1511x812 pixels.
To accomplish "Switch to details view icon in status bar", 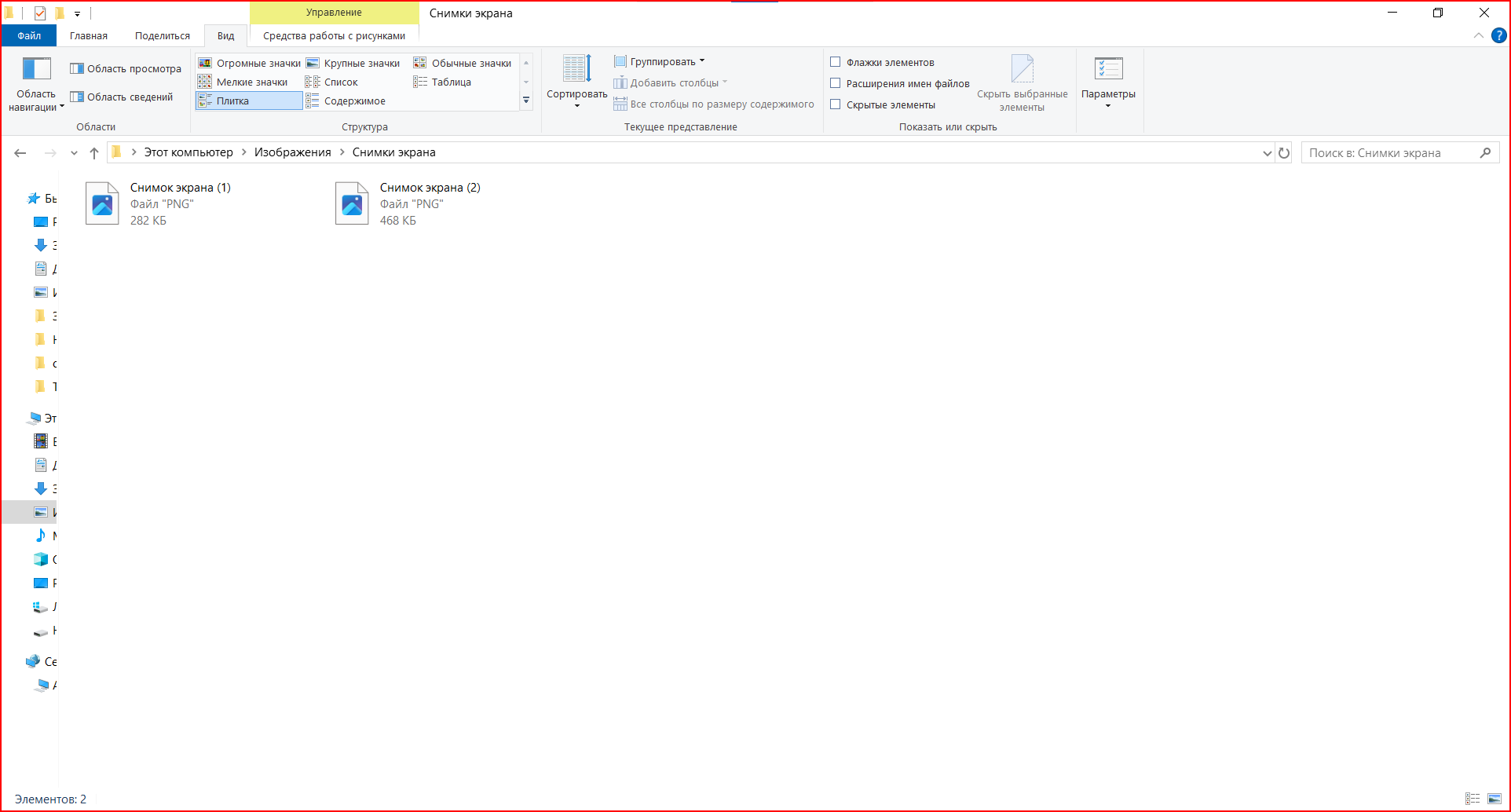I will click(x=1473, y=799).
